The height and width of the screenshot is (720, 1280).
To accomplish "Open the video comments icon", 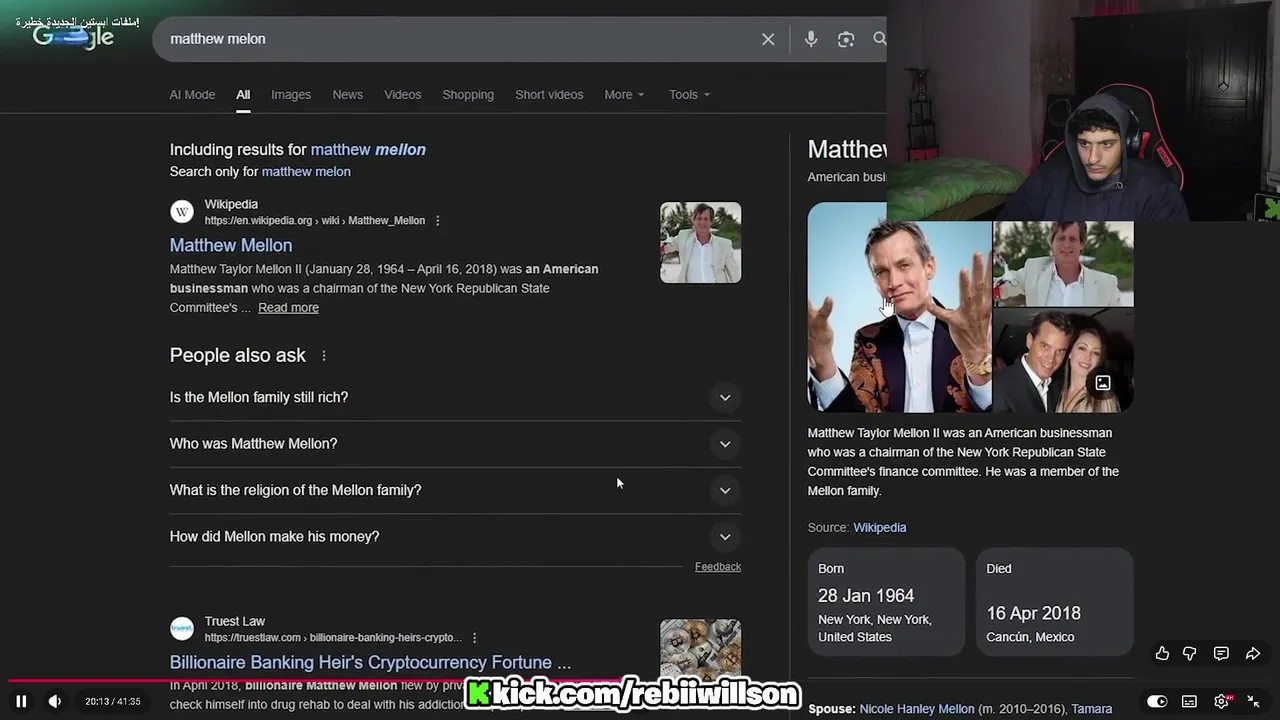I will click(1221, 653).
